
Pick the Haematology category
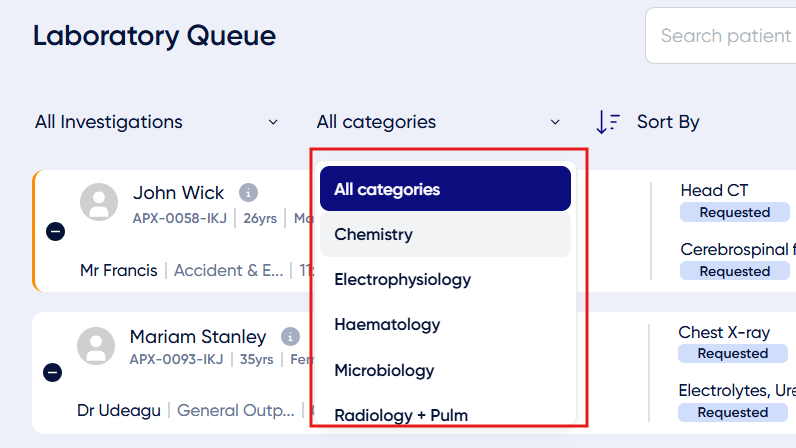pos(445,325)
